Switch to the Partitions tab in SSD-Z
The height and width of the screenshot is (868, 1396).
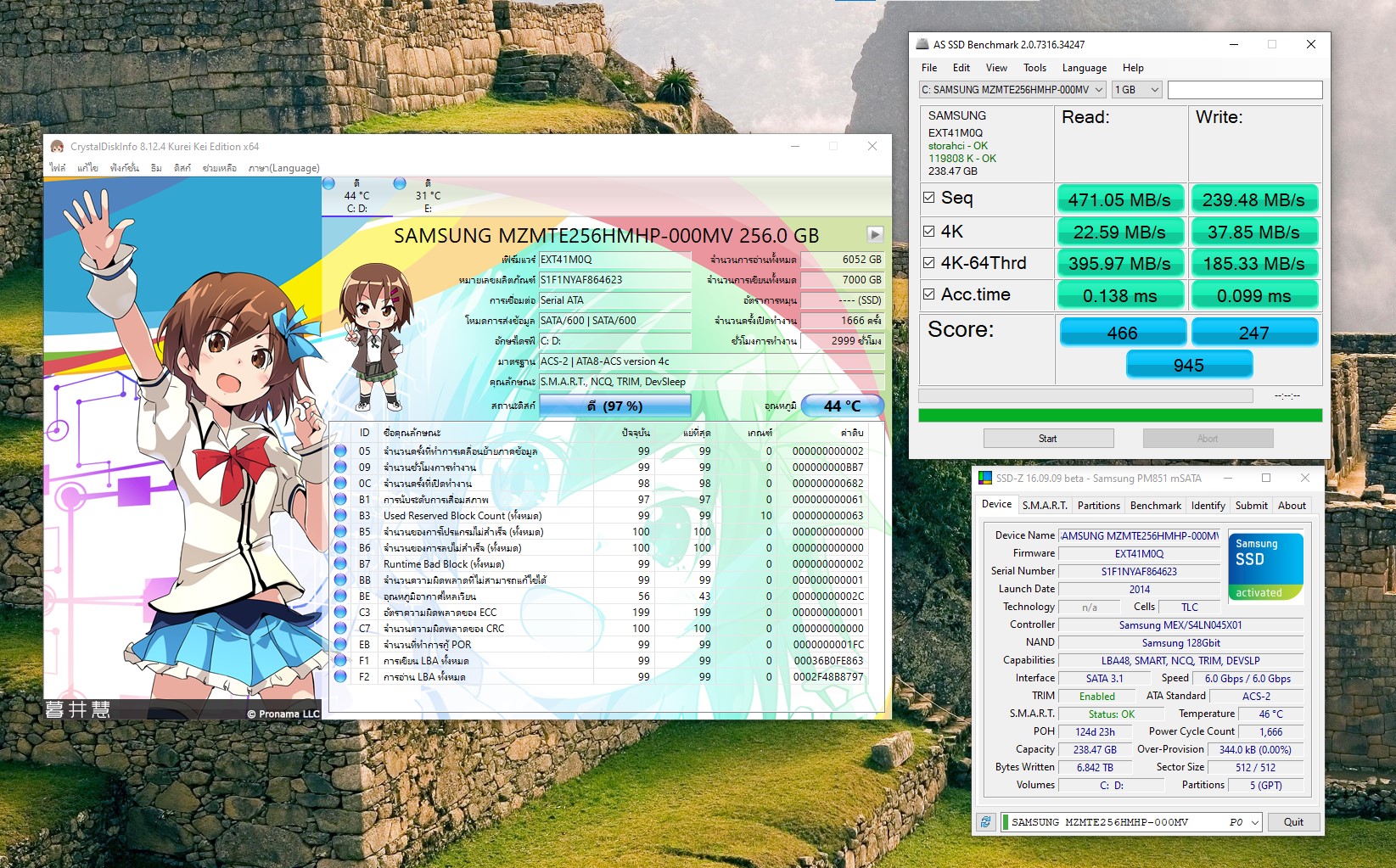[1098, 505]
